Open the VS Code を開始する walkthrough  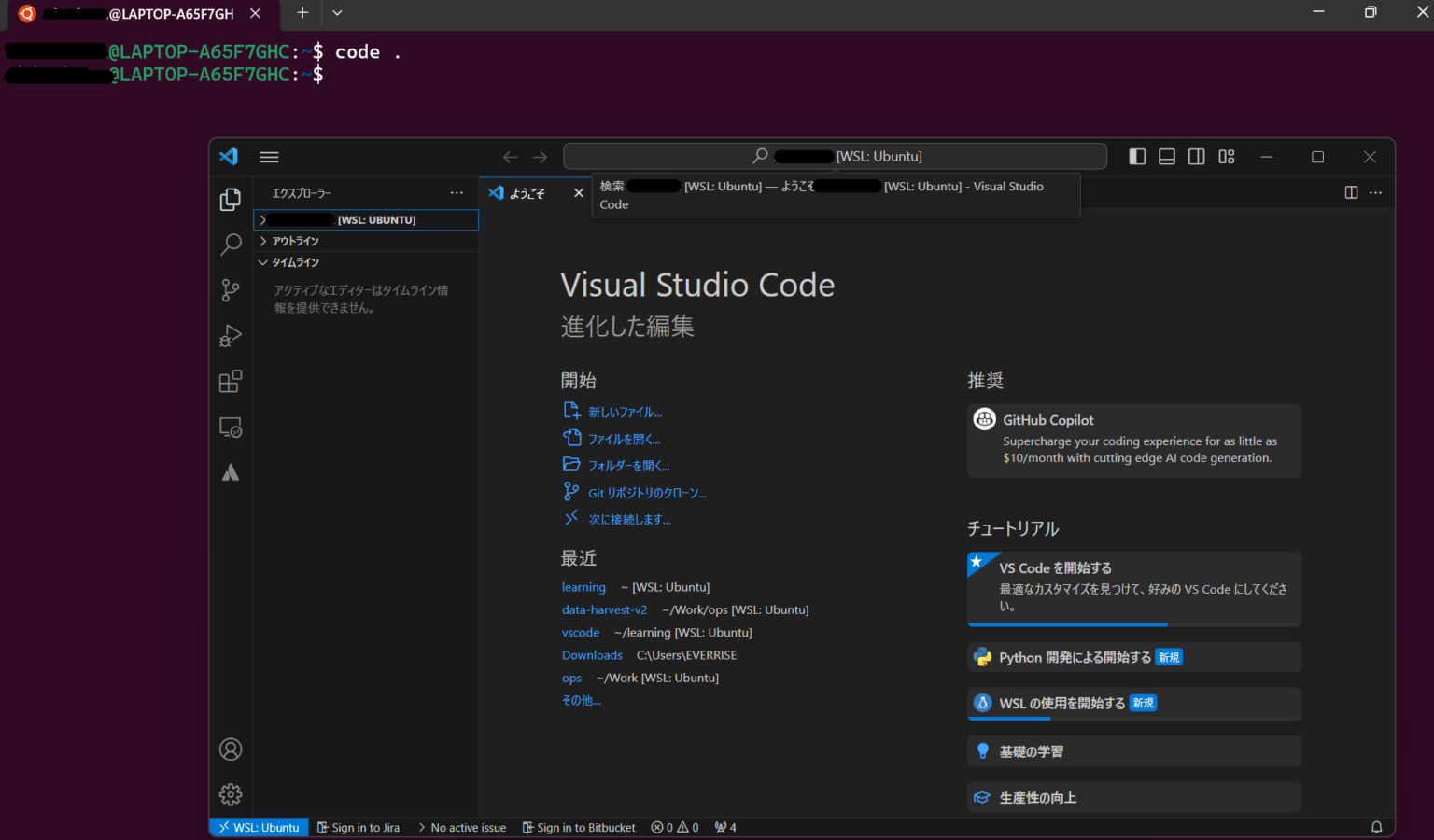click(1134, 588)
